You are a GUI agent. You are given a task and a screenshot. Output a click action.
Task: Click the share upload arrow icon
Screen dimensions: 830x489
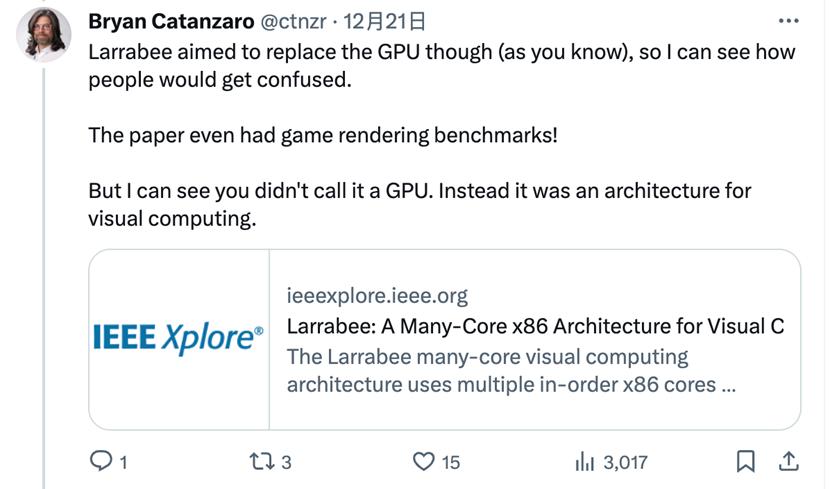coord(787,461)
